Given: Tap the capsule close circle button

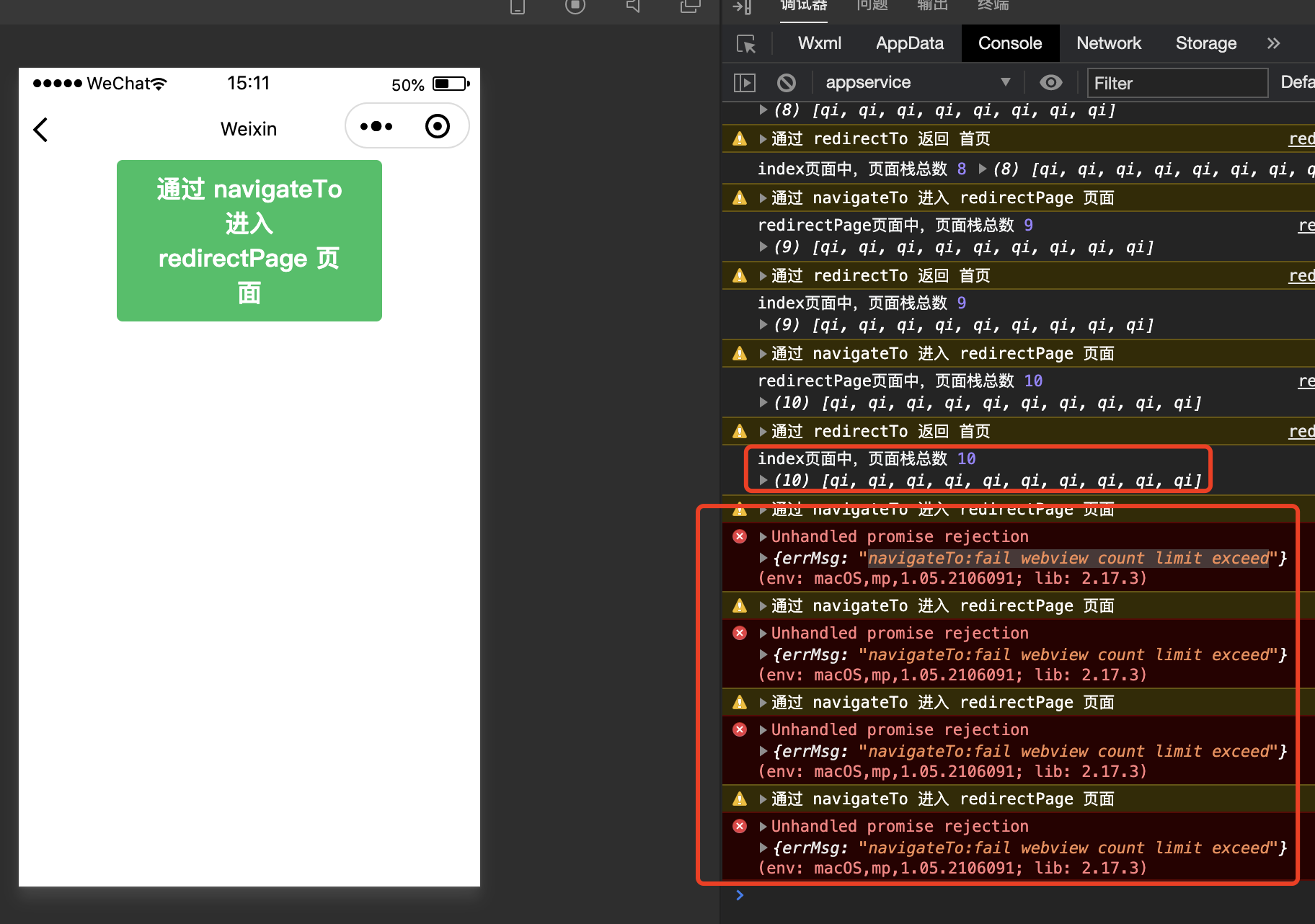Looking at the screenshot, I should 438,126.
